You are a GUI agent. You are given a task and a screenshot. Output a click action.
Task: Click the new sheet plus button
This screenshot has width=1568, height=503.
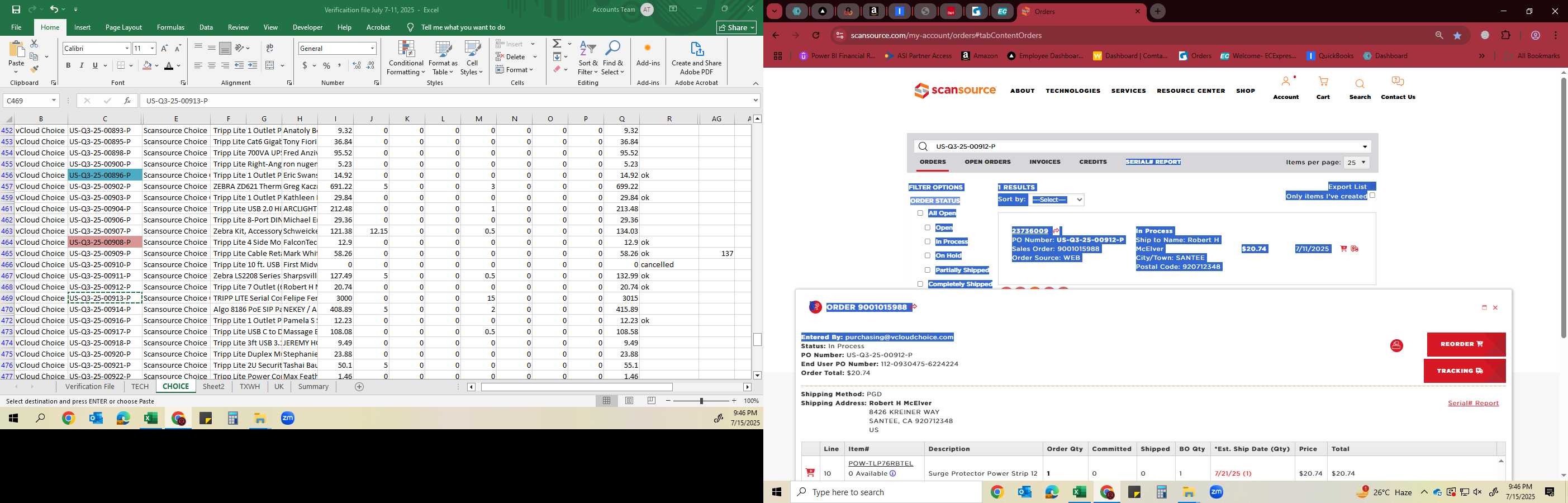pos(359,387)
